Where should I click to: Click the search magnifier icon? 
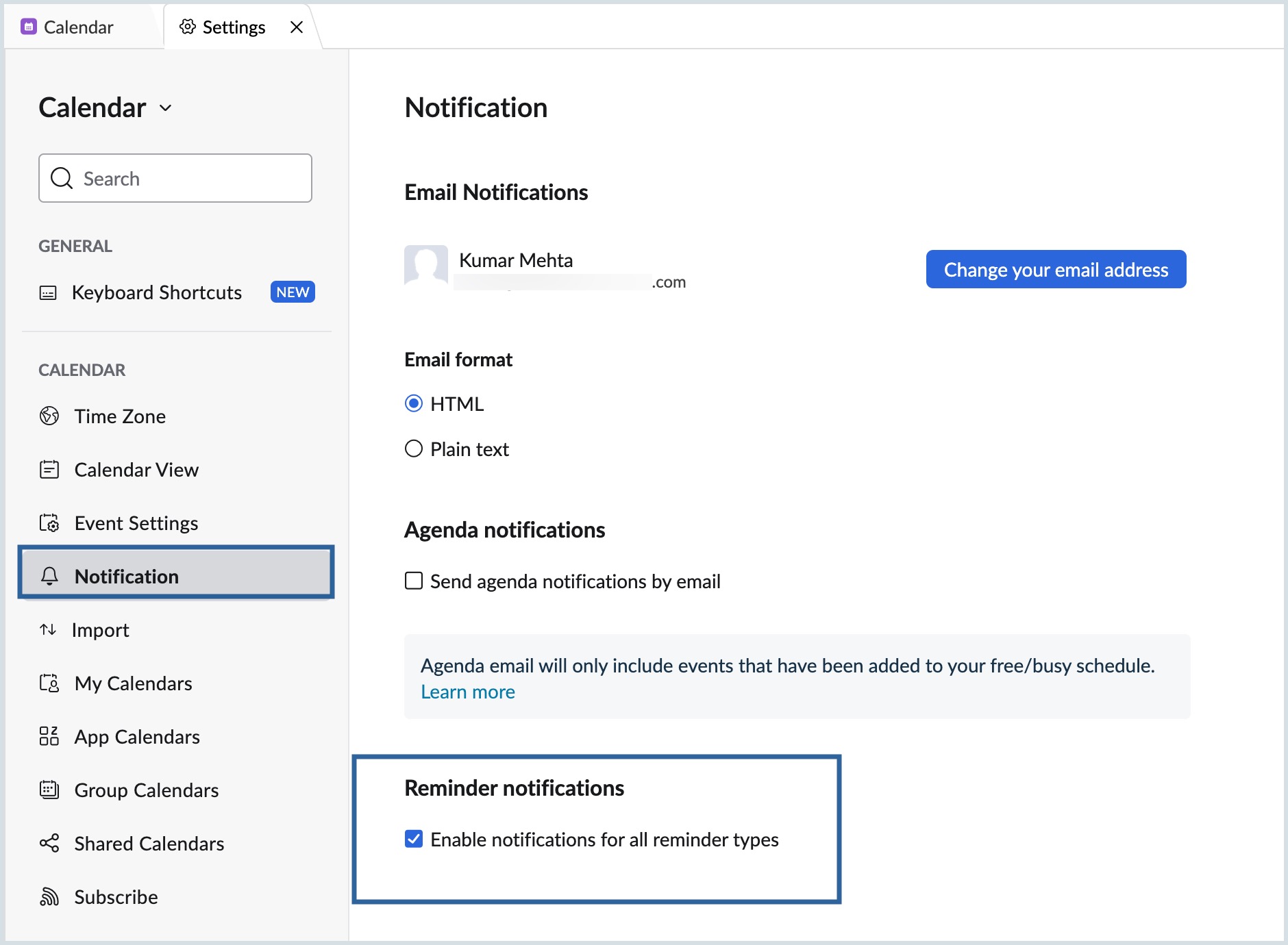pyautogui.click(x=62, y=178)
